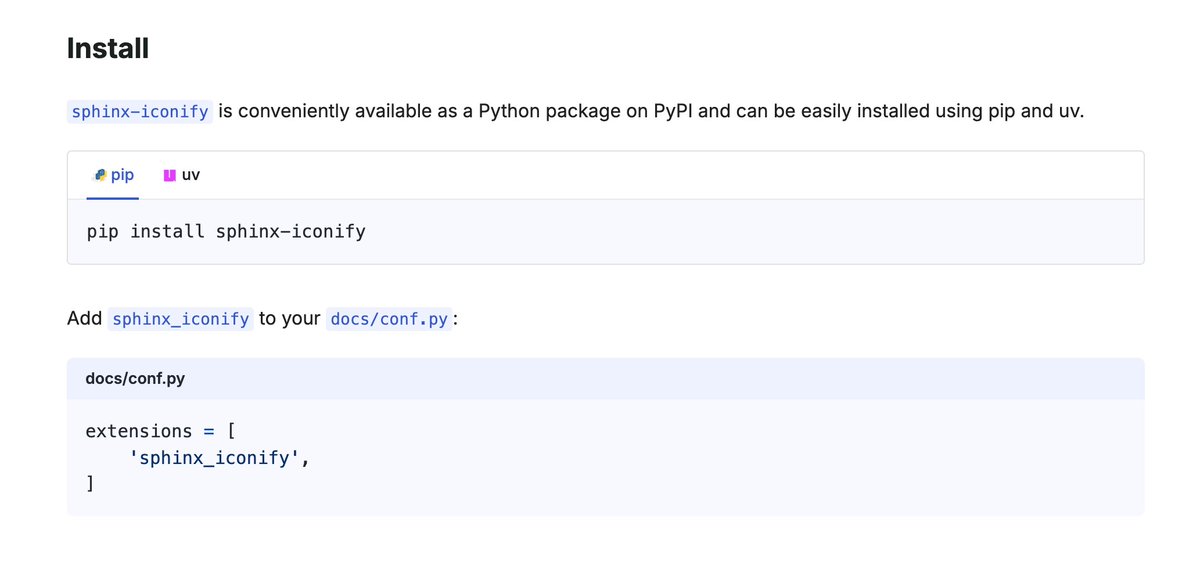Switch to the uv tab
Image resolution: width=1200 pixels, height=561 pixels.
click(x=181, y=175)
